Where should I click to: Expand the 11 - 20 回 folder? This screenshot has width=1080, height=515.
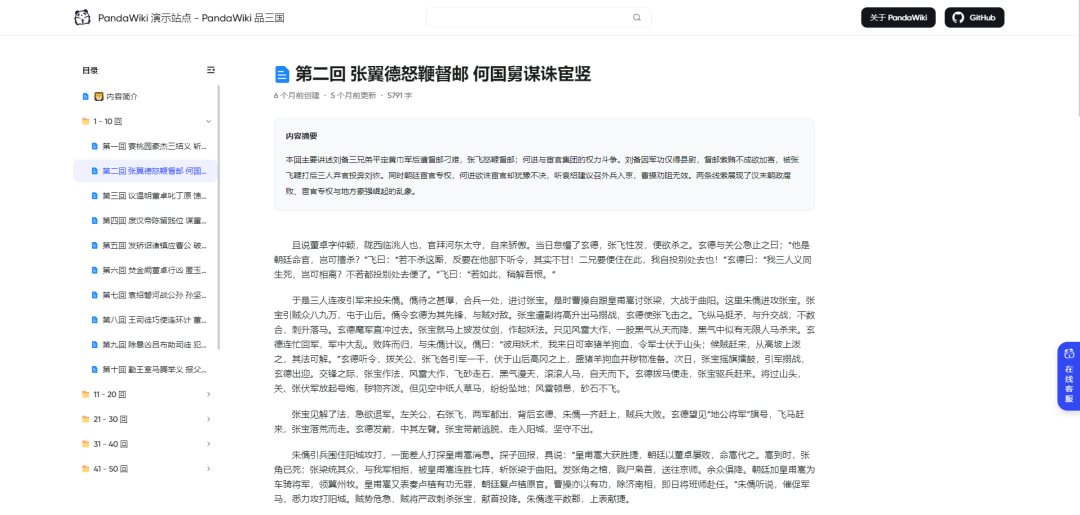point(208,394)
